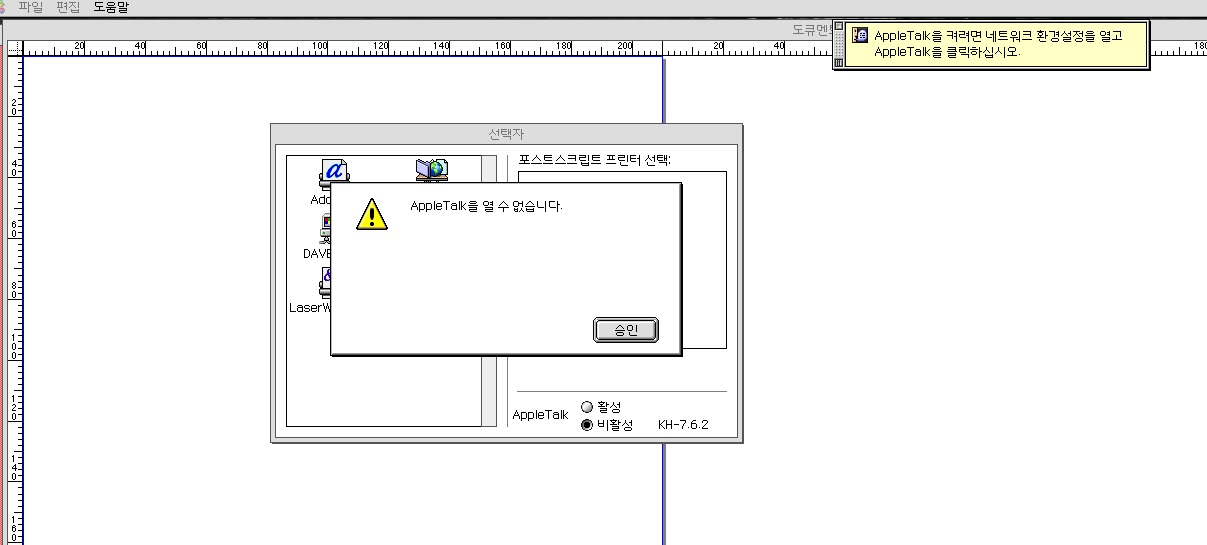The width and height of the screenshot is (1207, 545).
Task: Select the globe network driver icon
Action: pyautogui.click(x=432, y=169)
